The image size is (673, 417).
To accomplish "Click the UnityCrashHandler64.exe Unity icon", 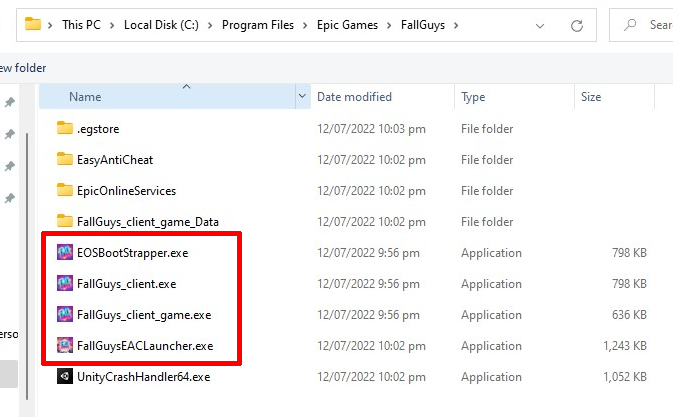I will [x=65, y=376].
